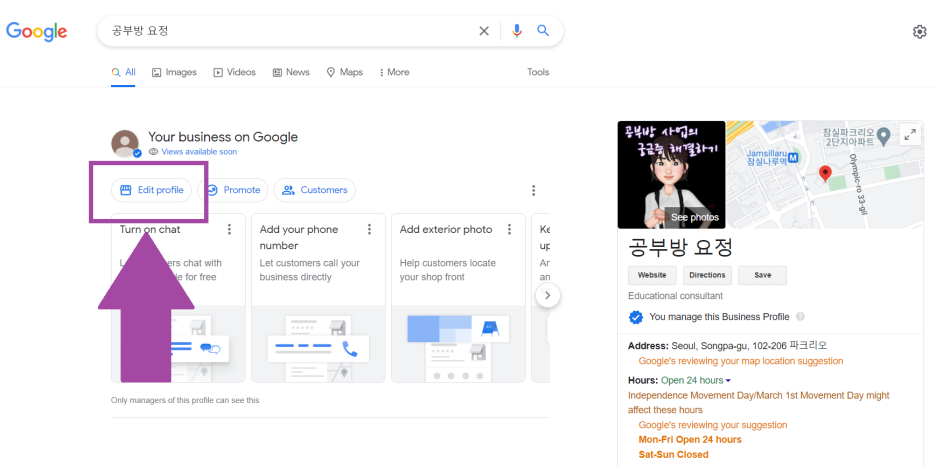Expand the map with corner icon

coord(910,135)
